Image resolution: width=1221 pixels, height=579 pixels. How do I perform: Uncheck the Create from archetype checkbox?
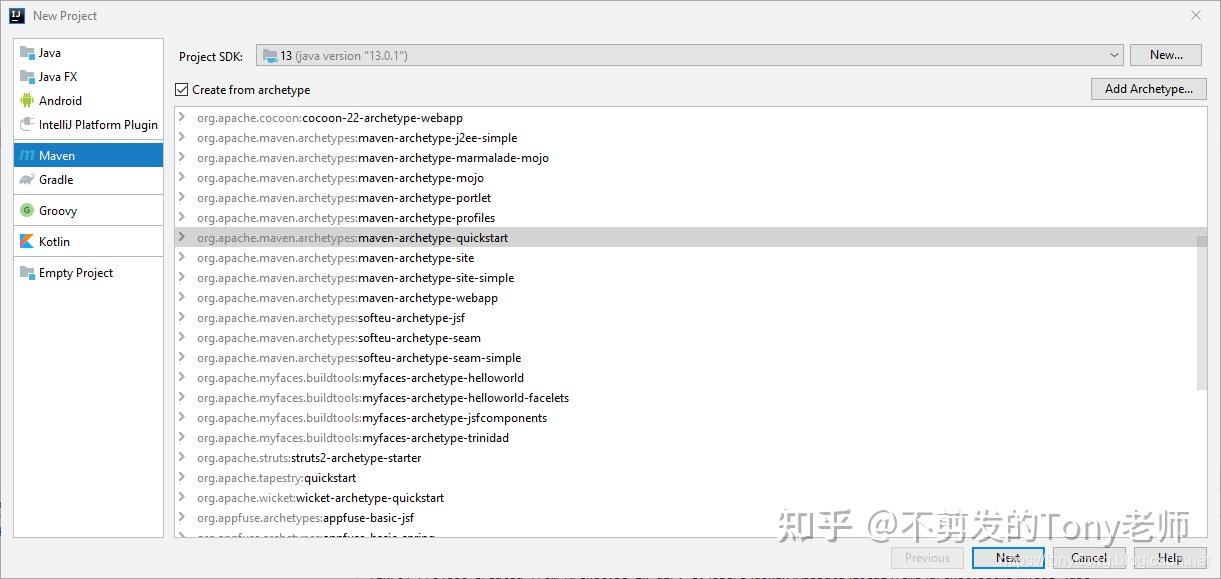point(181,89)
